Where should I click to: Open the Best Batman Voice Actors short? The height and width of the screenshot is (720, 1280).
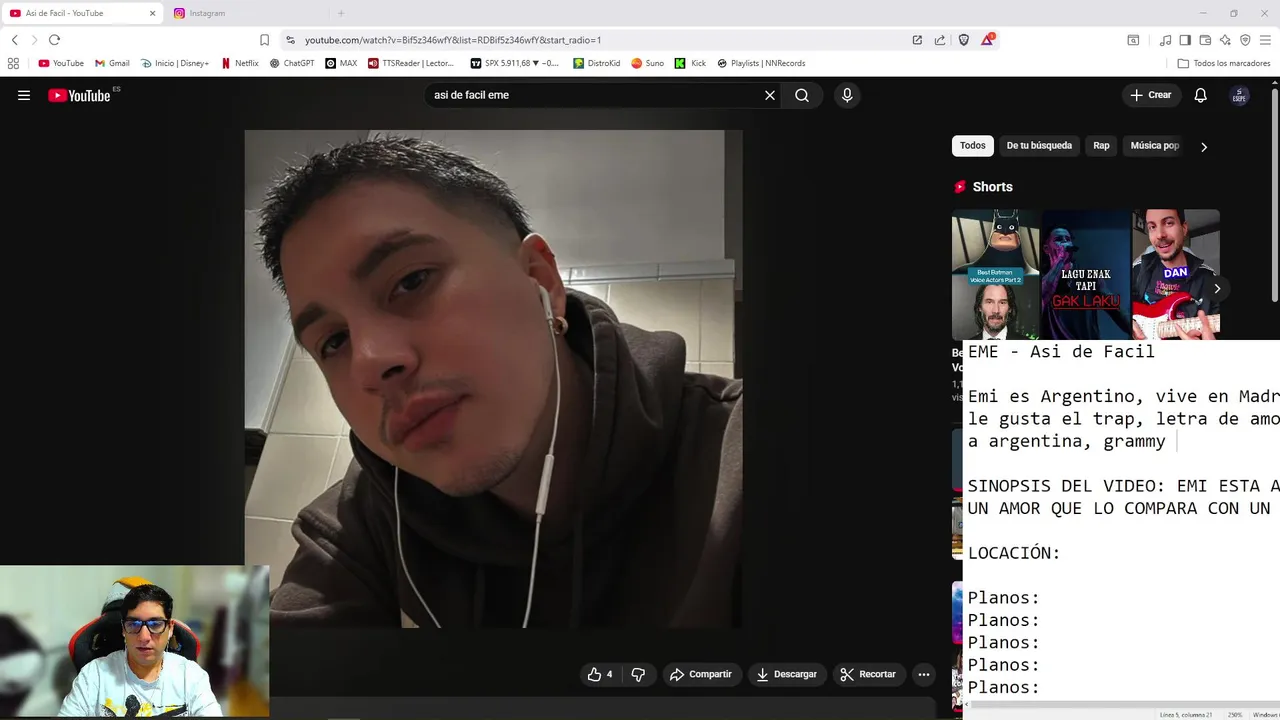pos(995,275)
